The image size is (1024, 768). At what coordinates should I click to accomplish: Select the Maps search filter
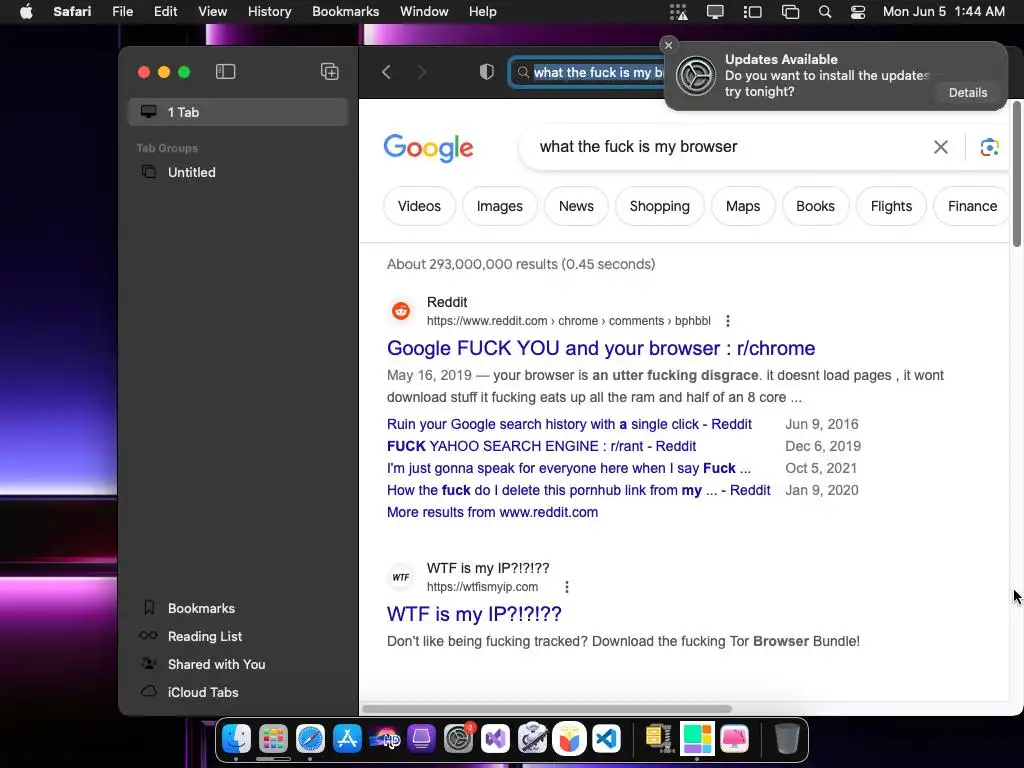click(x=743, y=206)
